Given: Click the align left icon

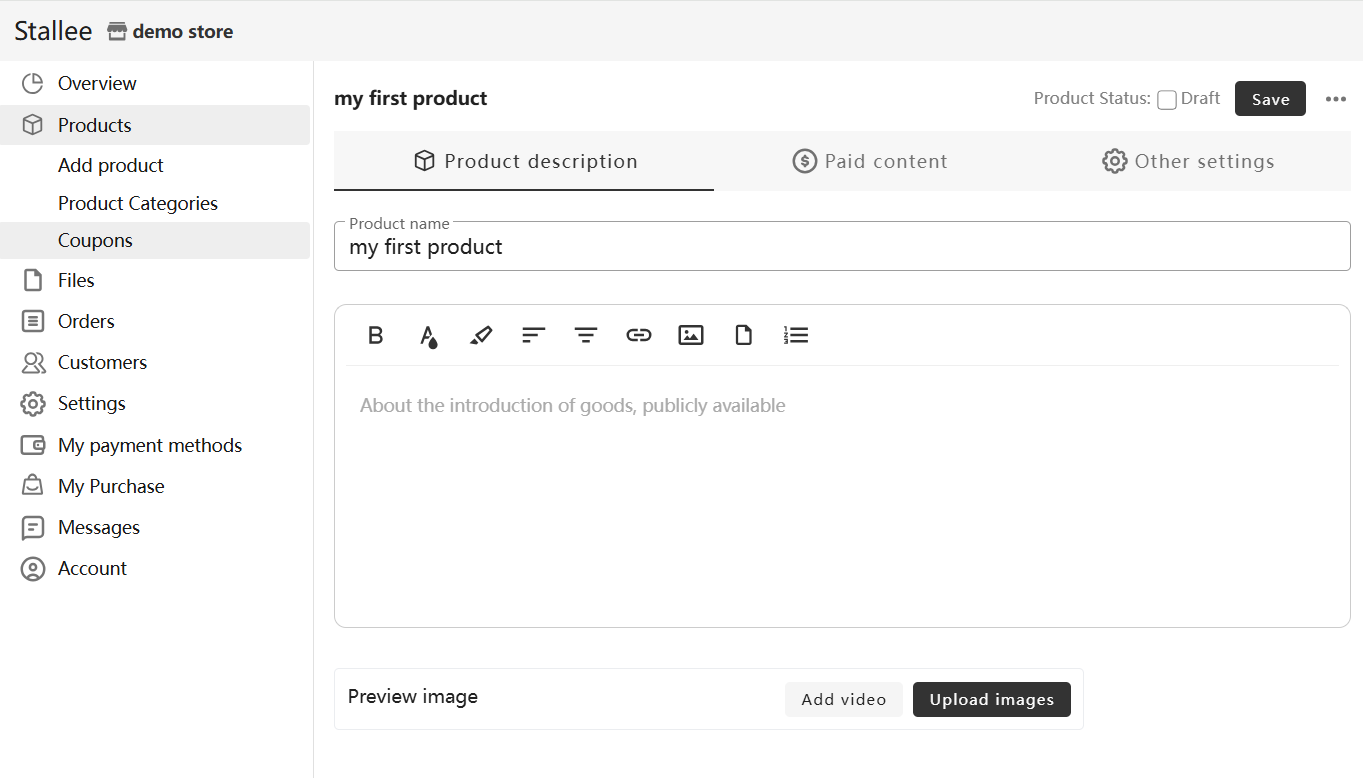Looking at the screenshot, I should click(533, 335).
